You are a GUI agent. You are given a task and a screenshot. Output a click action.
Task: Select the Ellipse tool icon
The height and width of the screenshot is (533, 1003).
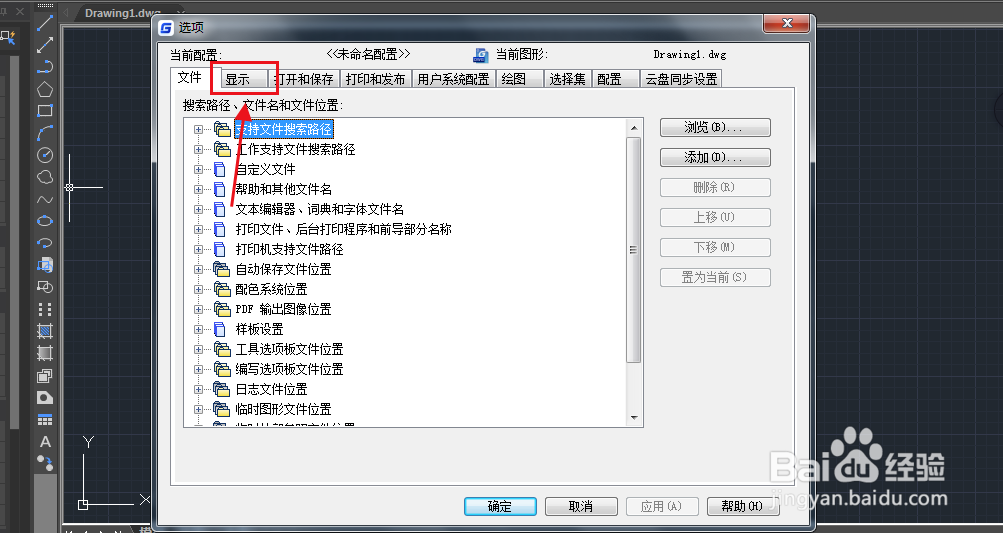(45, 221)
